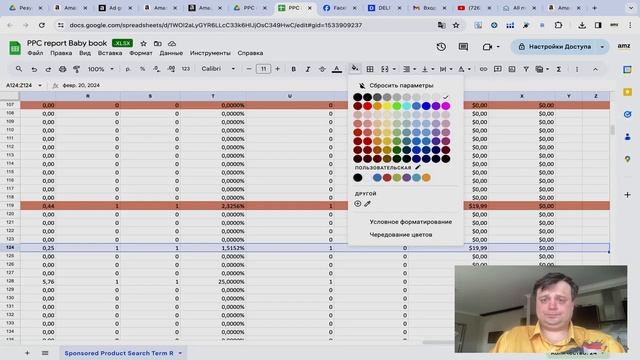
Task: Open the Данные menu
Action: [171, 53]
